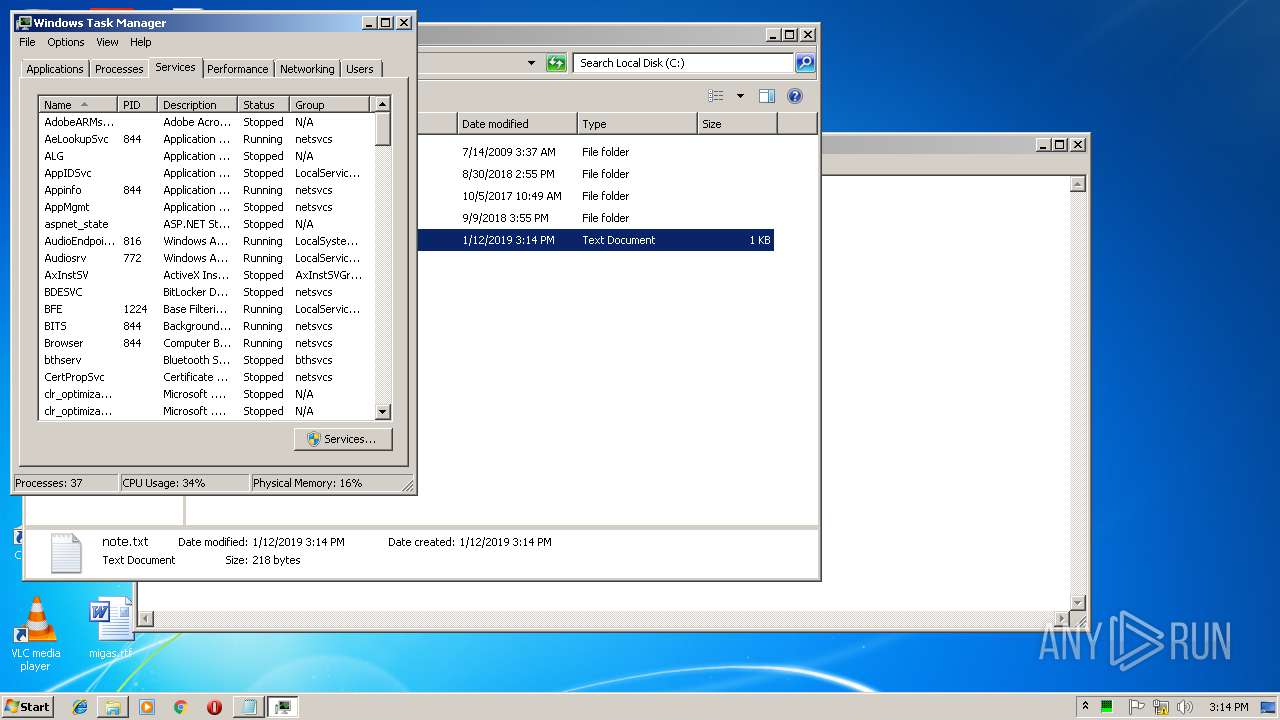Select the BFE service row
Viewport: 1280px width, 720px height.
[x=206, y=309]
